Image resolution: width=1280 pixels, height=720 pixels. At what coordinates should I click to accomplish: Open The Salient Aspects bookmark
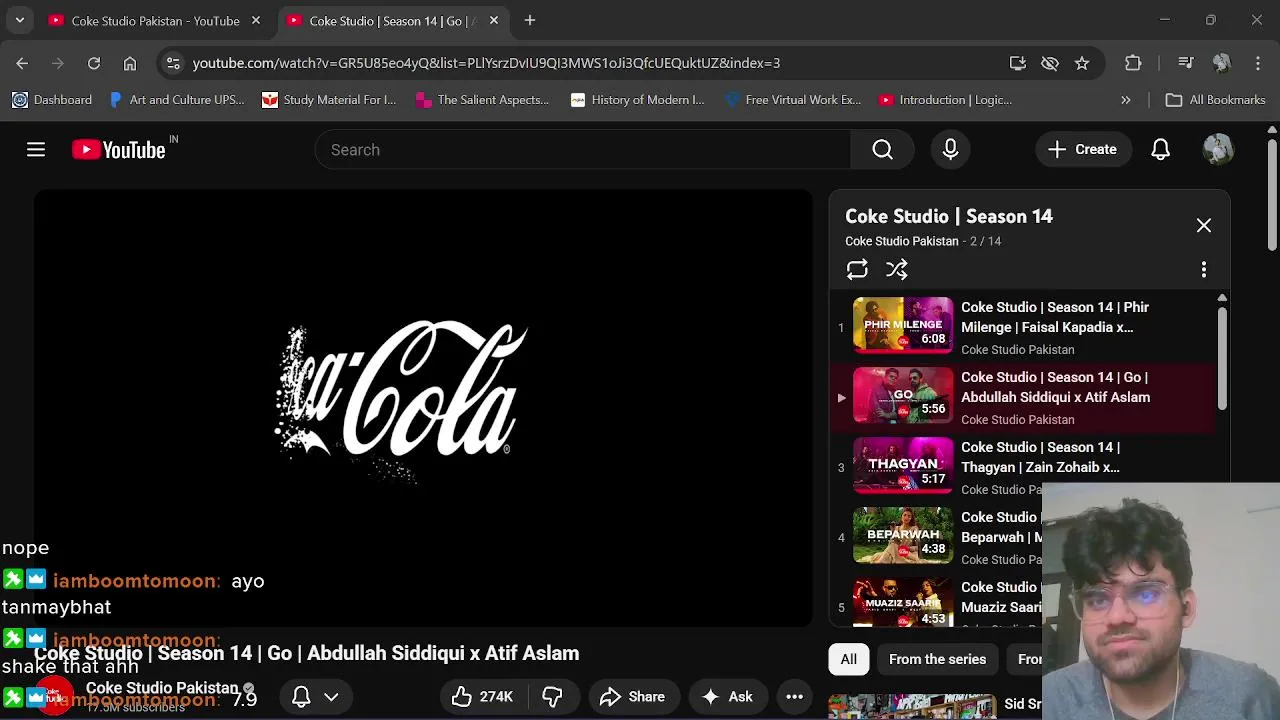coord(482,100)
